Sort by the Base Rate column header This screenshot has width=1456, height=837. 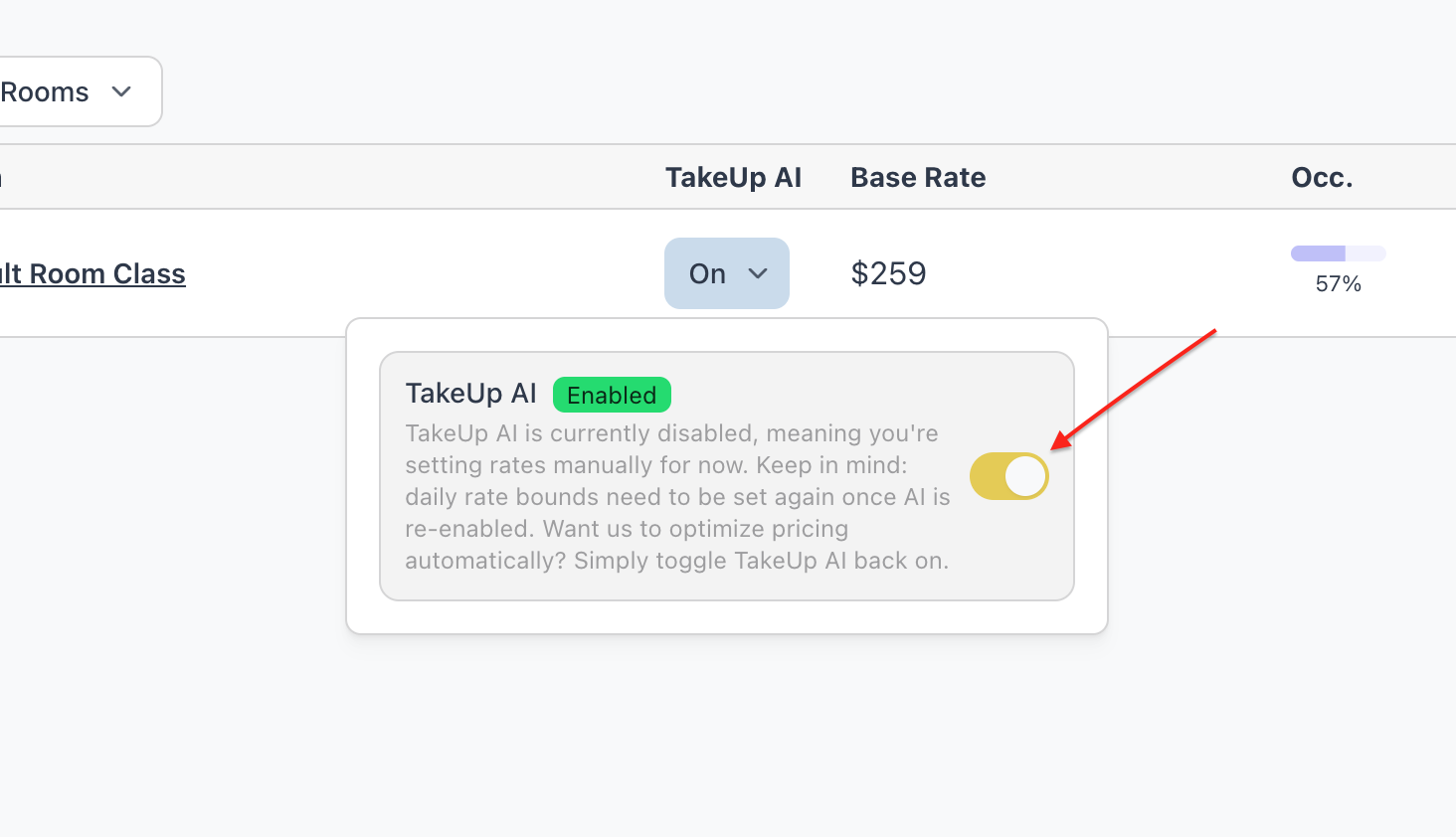(x=918, y=178)
